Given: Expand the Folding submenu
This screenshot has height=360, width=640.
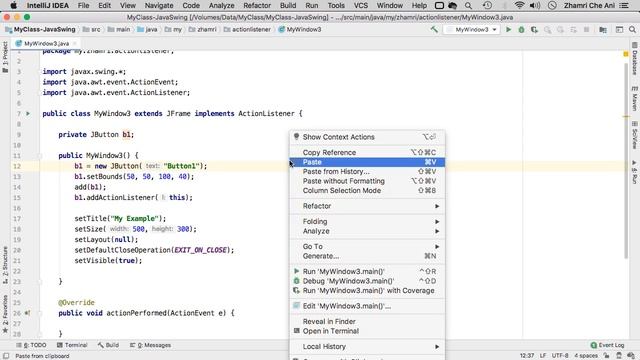Looking at the screenshot, I should tap(367, 222).
